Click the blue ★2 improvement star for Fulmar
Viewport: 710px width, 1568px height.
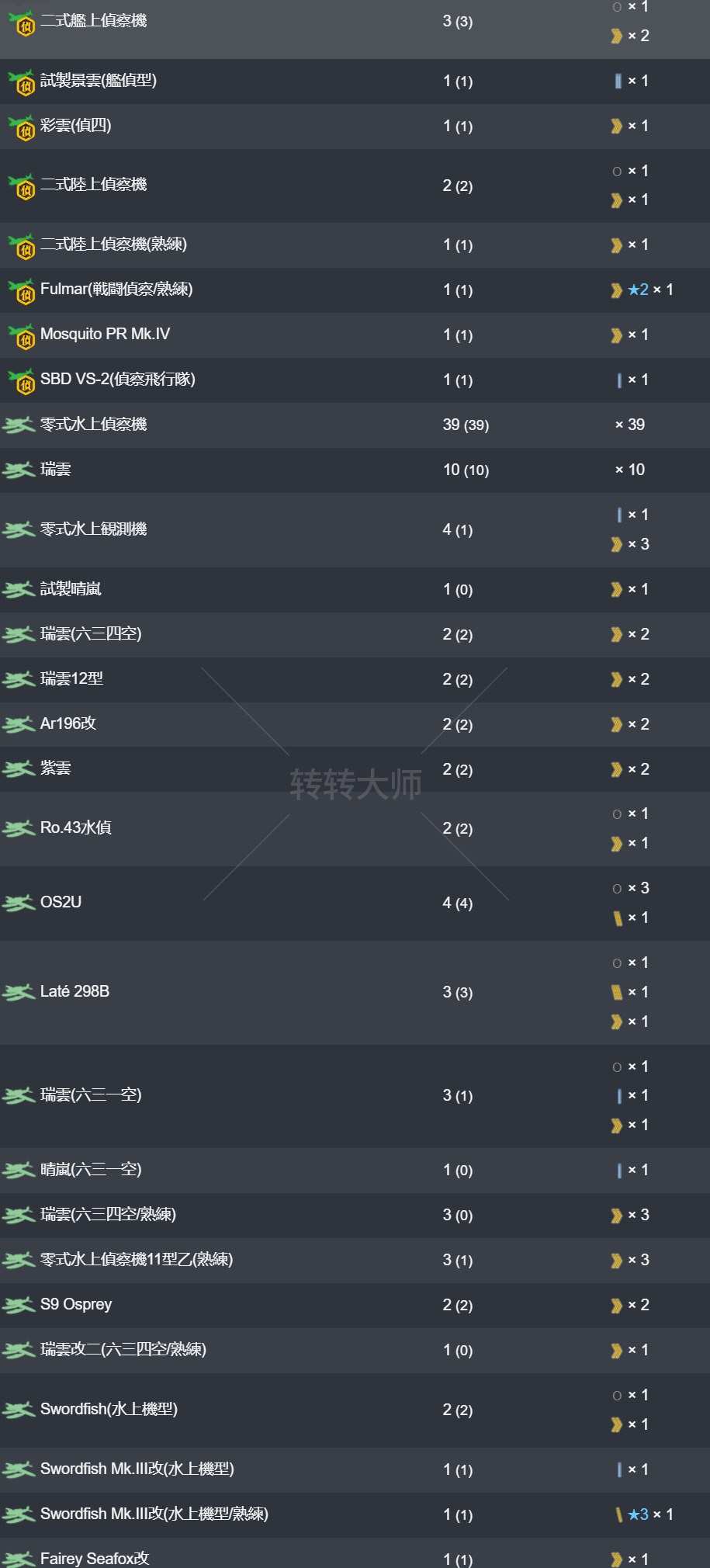point(639,290)
